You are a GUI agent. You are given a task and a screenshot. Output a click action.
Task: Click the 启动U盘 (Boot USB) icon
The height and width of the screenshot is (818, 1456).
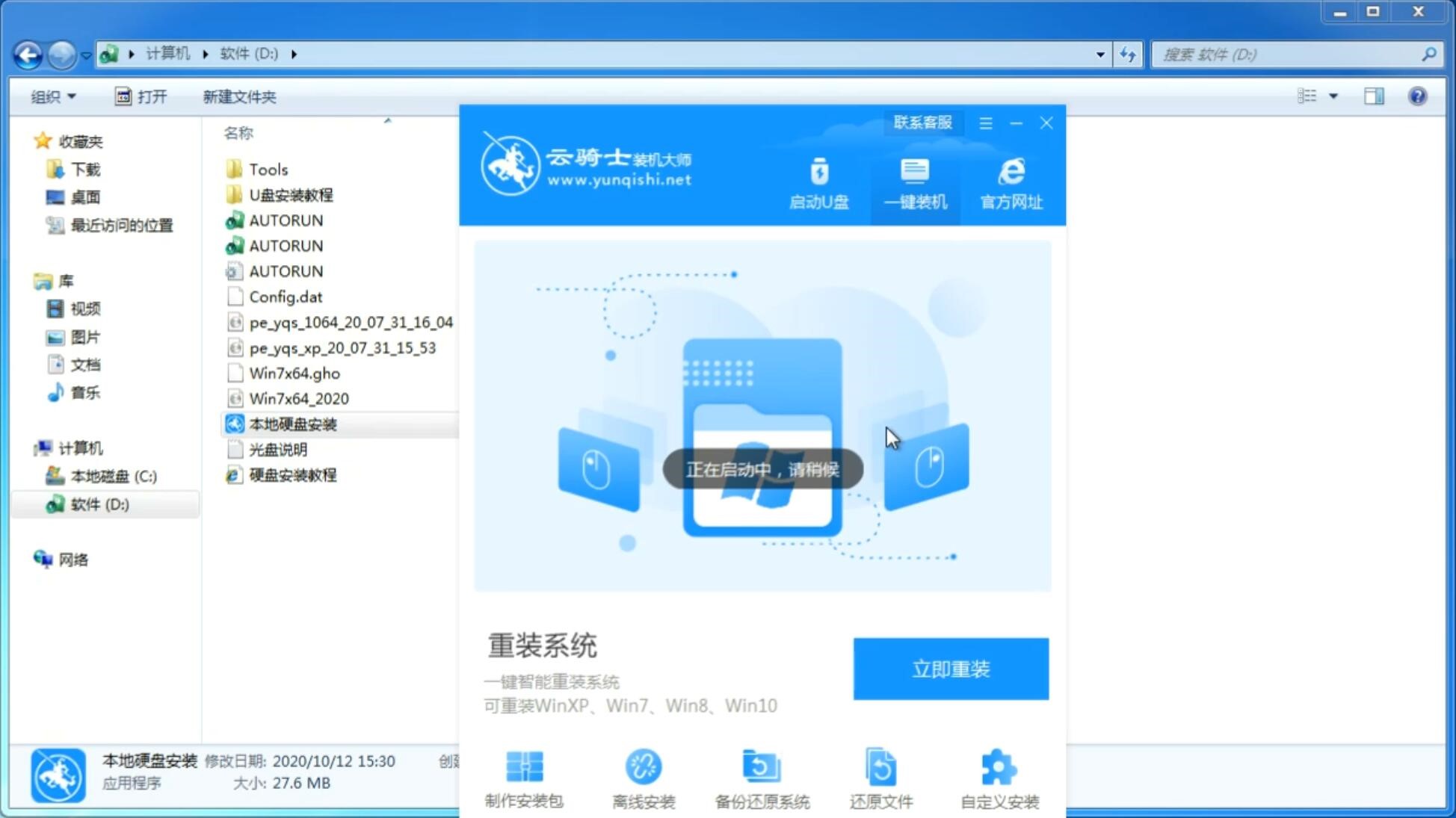820,182
